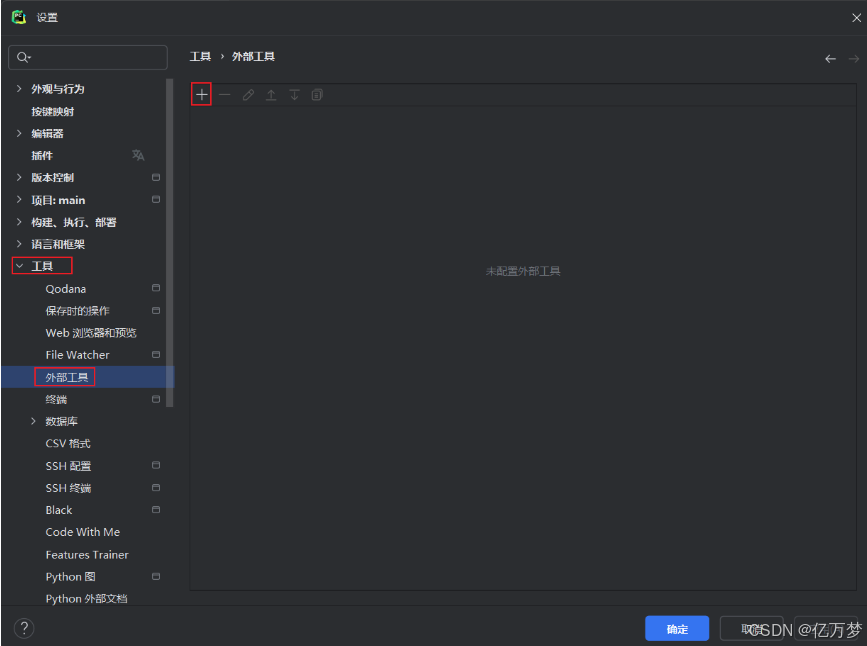867x646 pixels.
Task: Click the export arrow icon on toolbar
Action: point(294,94)
